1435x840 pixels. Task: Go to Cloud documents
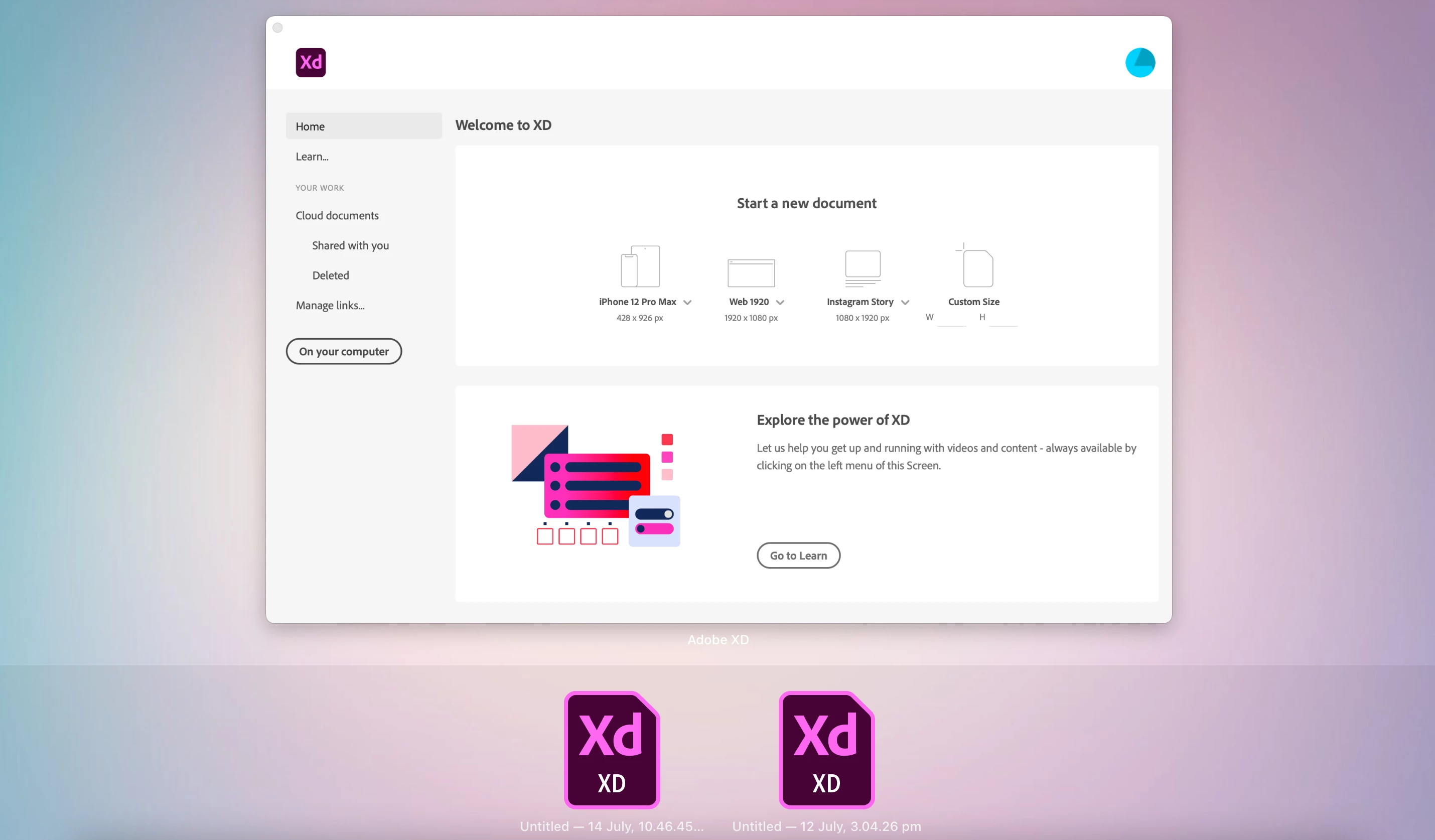click(337, 215)
